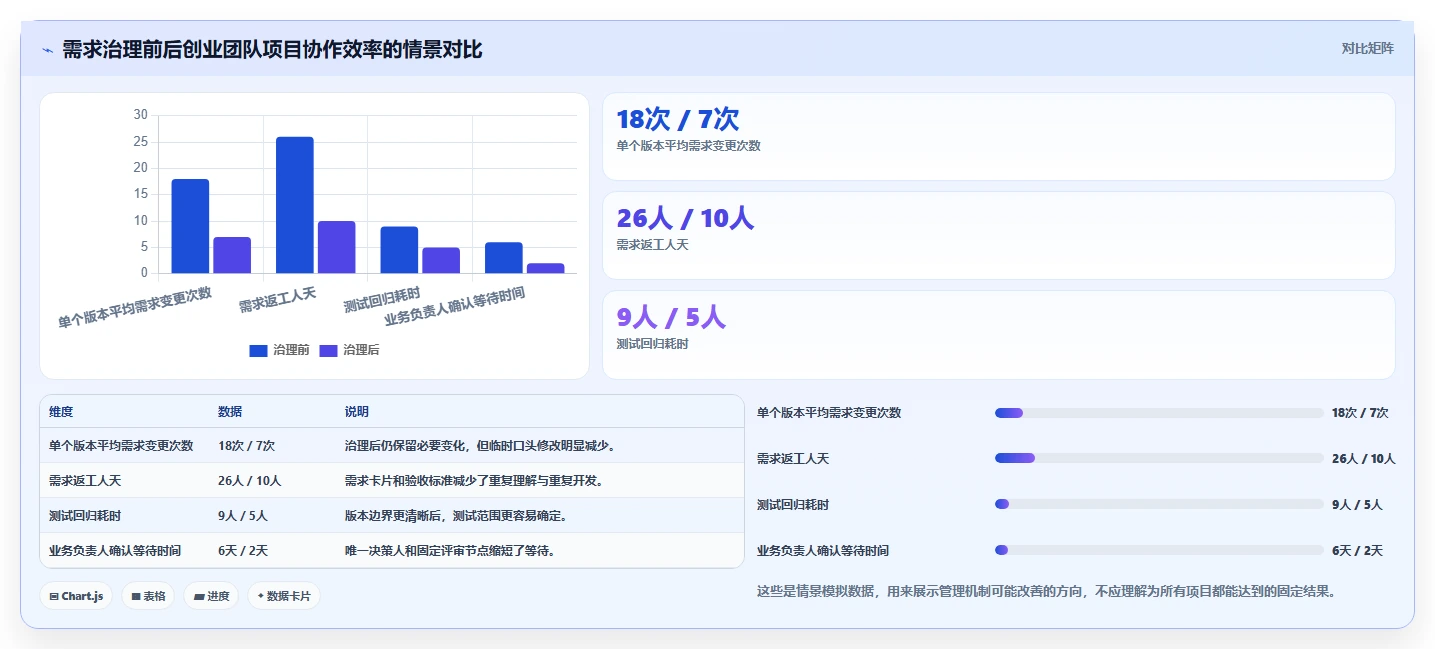Click the 数据卡片 tag pill
Viewport: 1435px width, 649px height.
click(x=284, y=596)
